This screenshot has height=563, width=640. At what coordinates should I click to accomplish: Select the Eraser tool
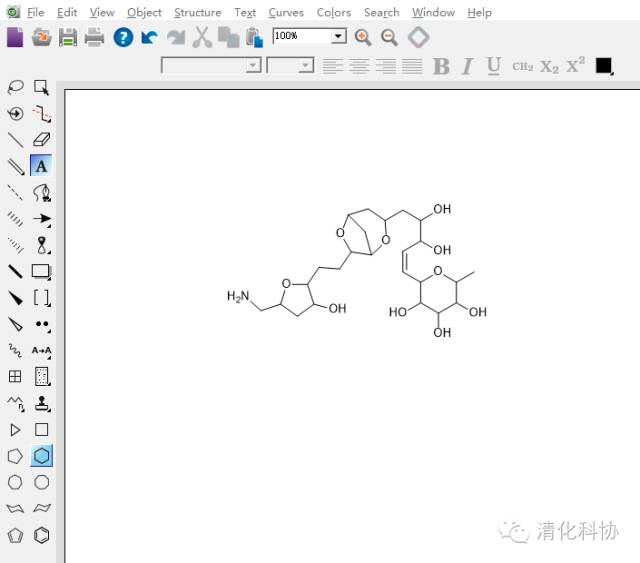pyautogui.click(x=41, y=140)
